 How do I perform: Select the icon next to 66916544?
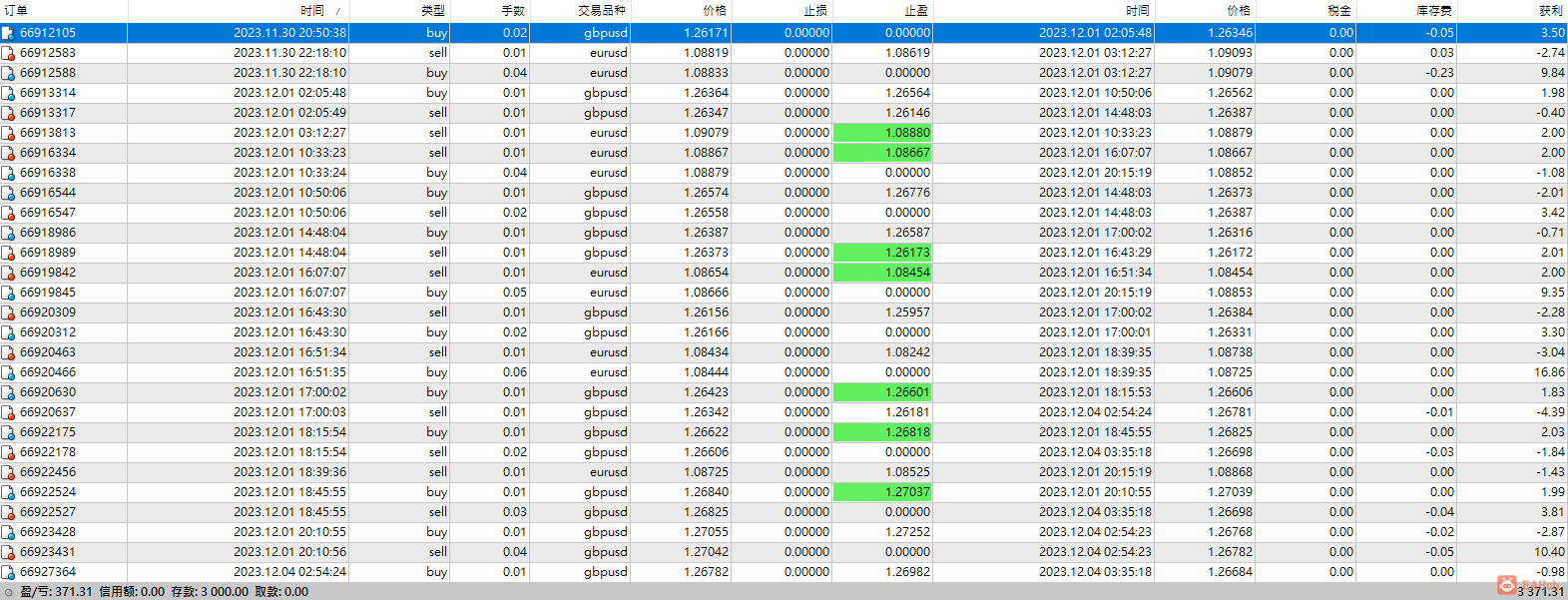(x=8, y=193)
